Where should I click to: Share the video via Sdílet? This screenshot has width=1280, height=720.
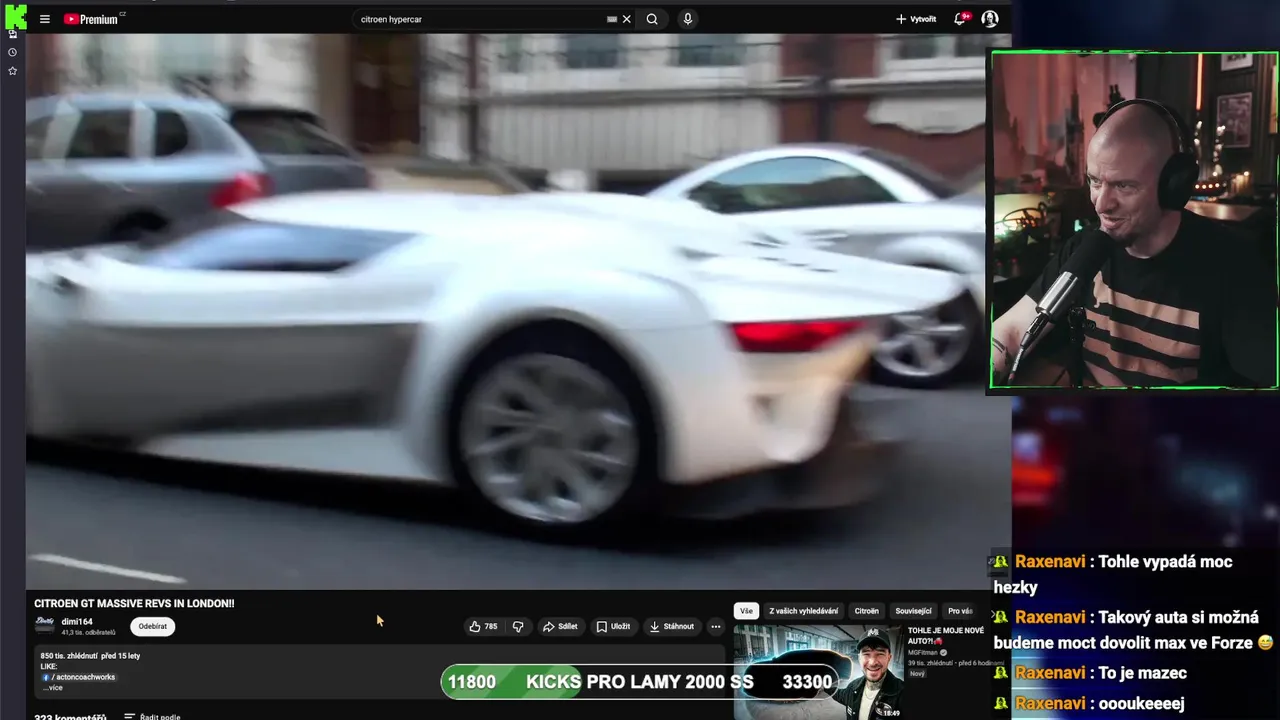click(560, 626)
